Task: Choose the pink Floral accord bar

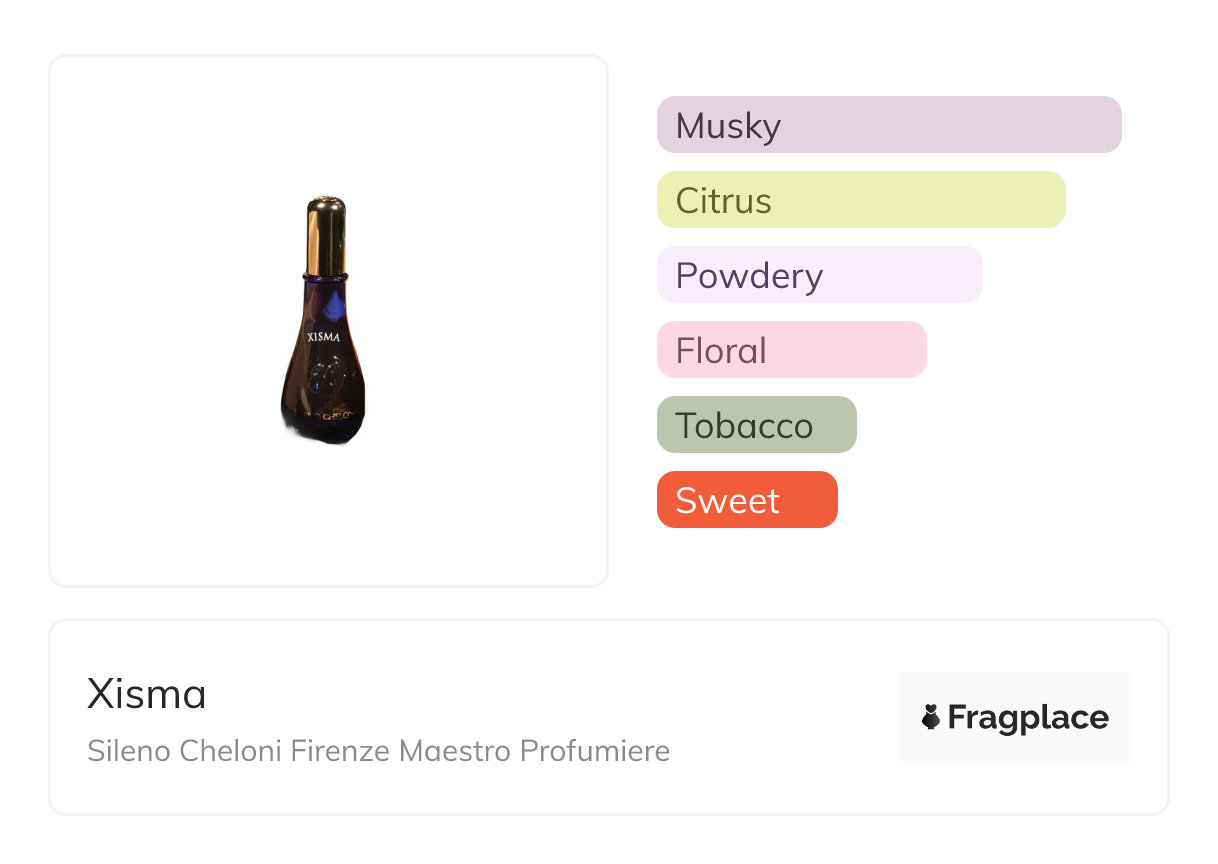Action: pos(791,350)
